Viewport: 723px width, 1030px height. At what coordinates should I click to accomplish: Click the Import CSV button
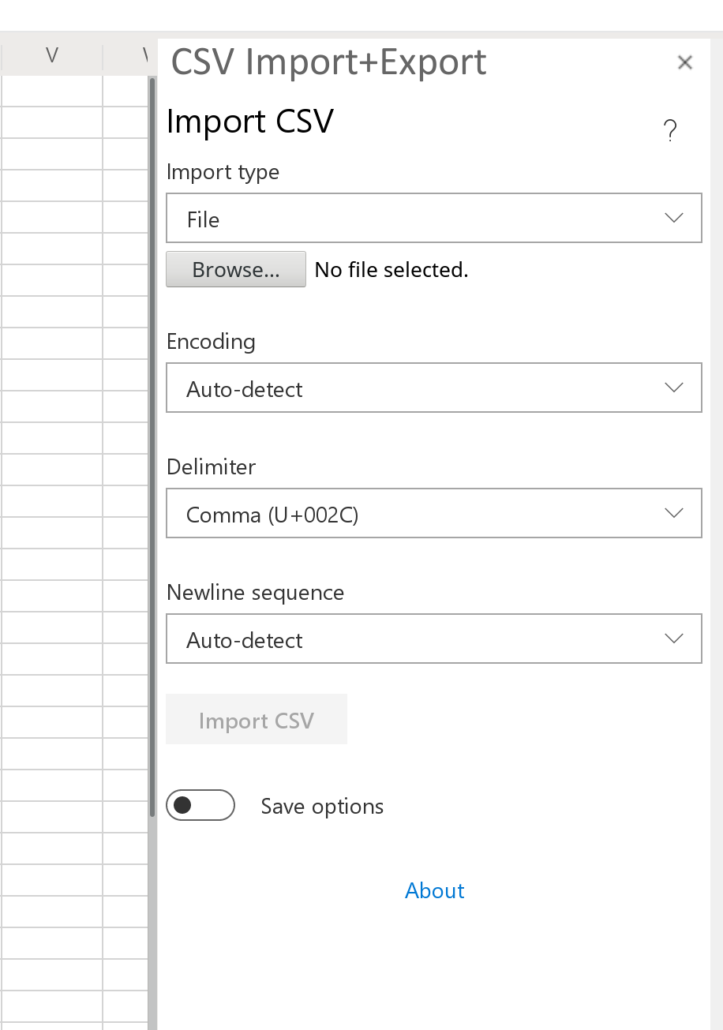256,719
